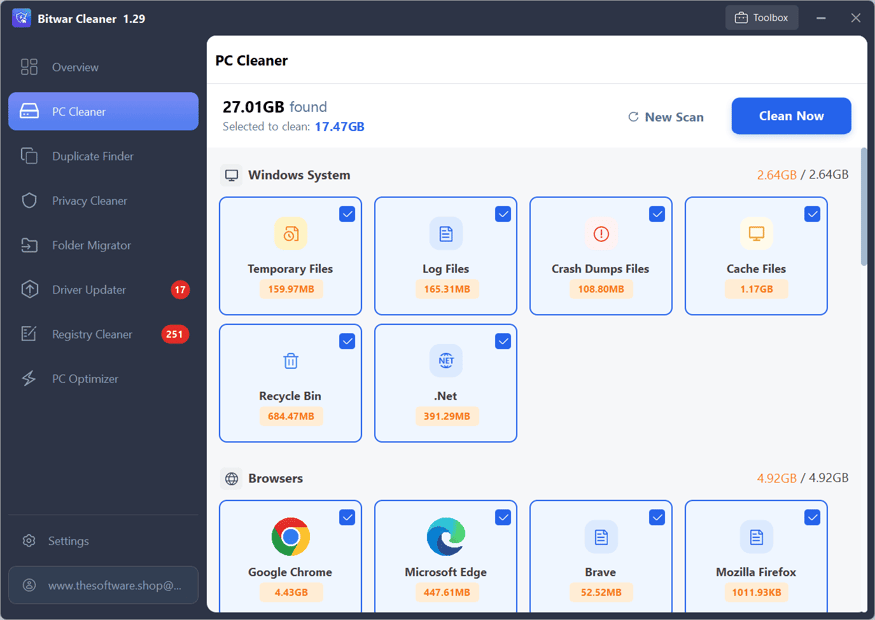Viewport: 875px width, 620px height.
Task: Click the 27.01GB found text
Action: (275, 107)
